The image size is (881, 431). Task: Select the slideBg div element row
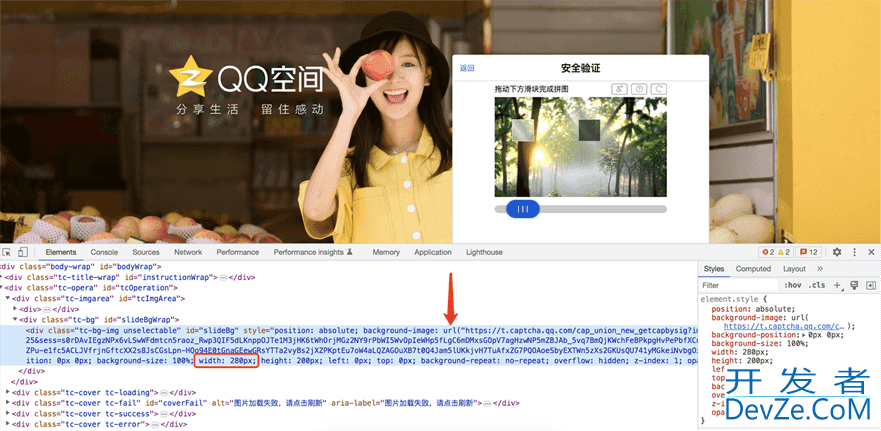[x=348, y=345]
